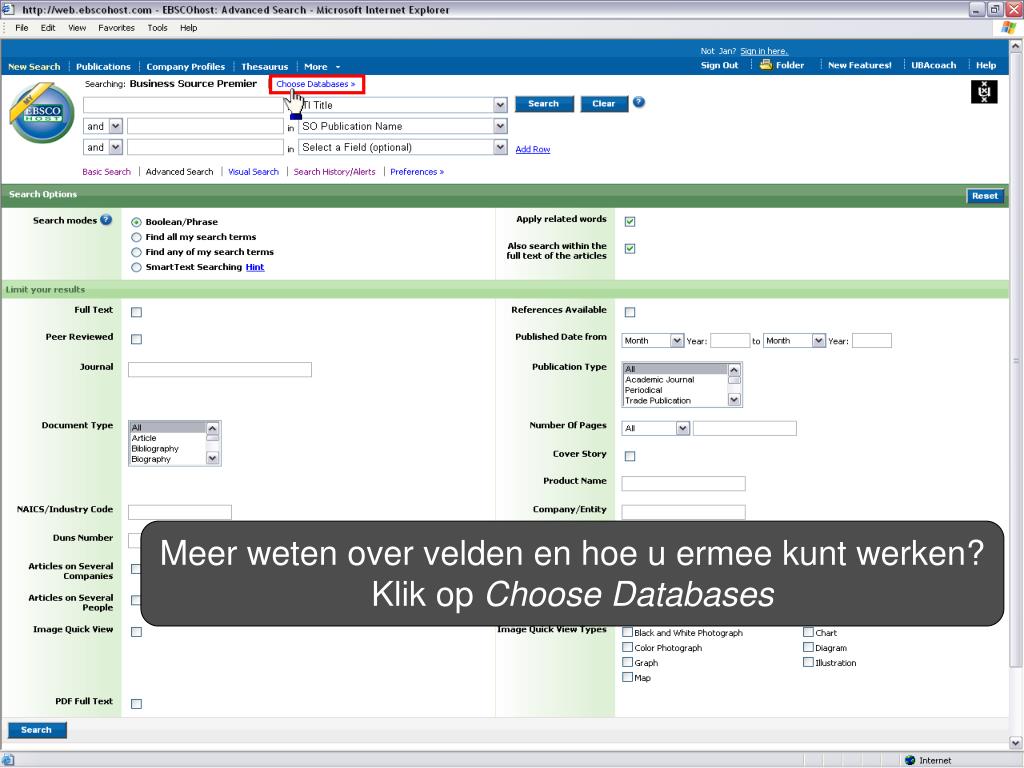Expand the More menu in navigation bar
This screenshot has height=768, width=1024.
322,67
